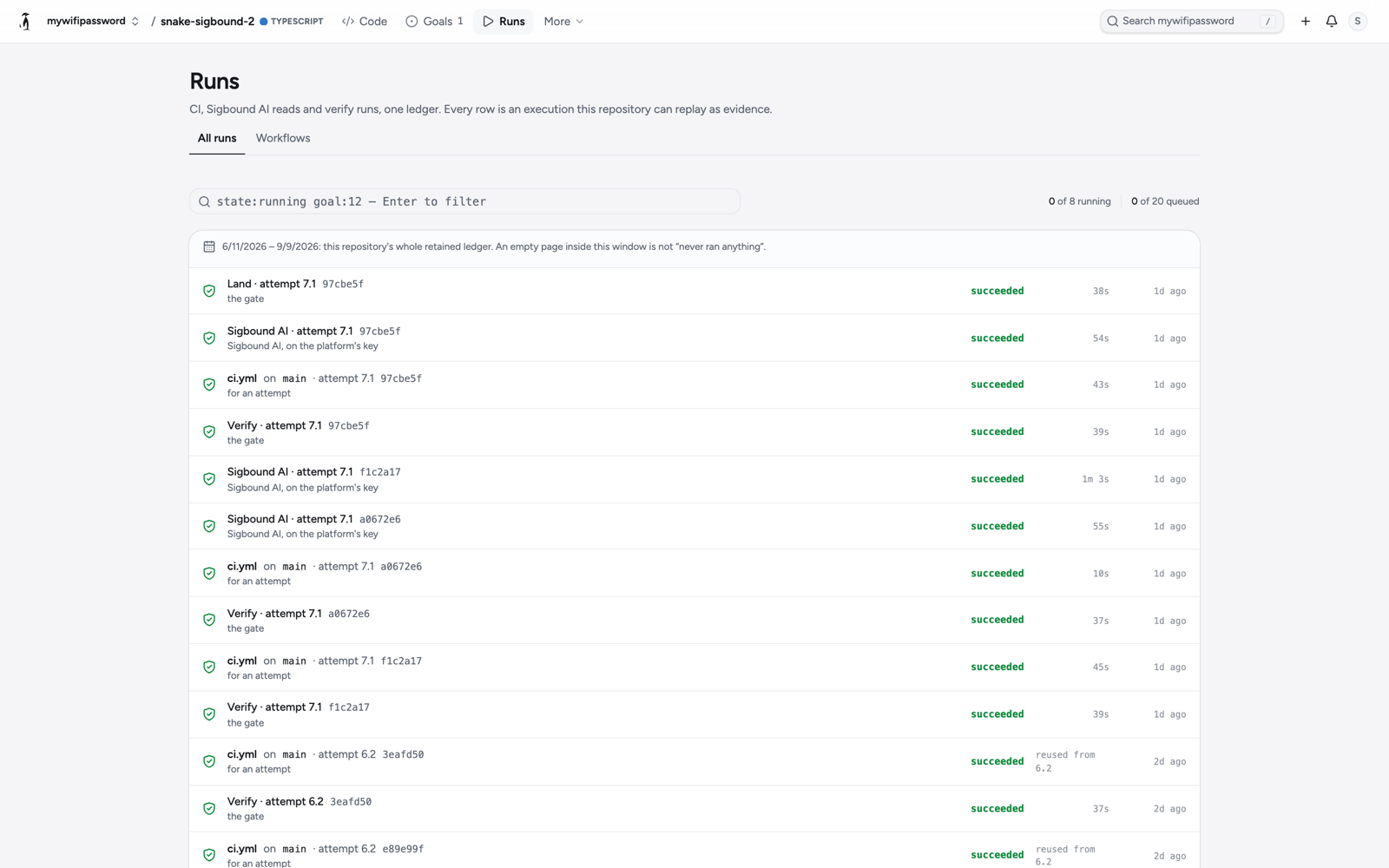Click status shield icon of Land run
Screen dimensions: 1389x868
coord(209,291)
